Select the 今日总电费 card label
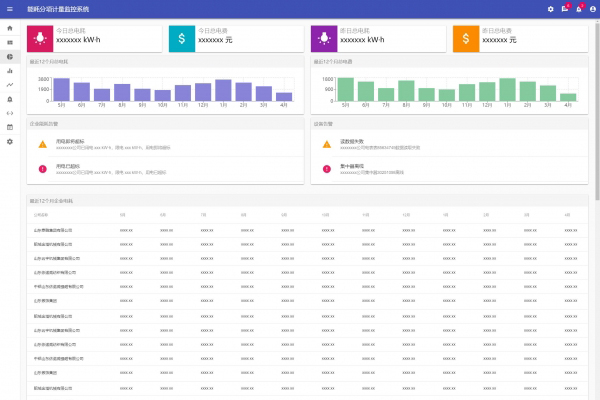Viewport: 600px width, 400px height. (x=213, y=31)
